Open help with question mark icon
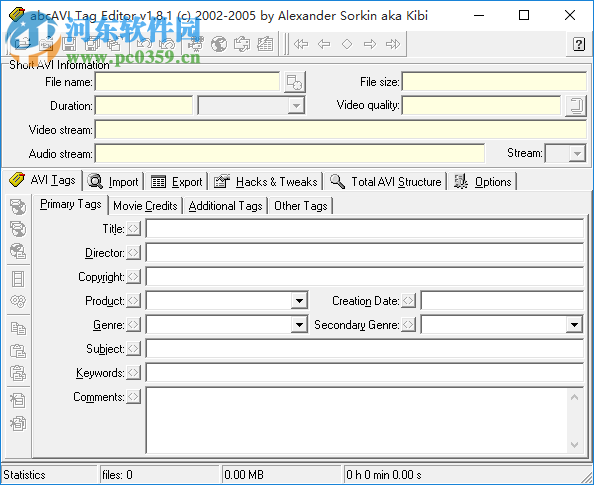 pyautogui.click(x=579, y=44)
